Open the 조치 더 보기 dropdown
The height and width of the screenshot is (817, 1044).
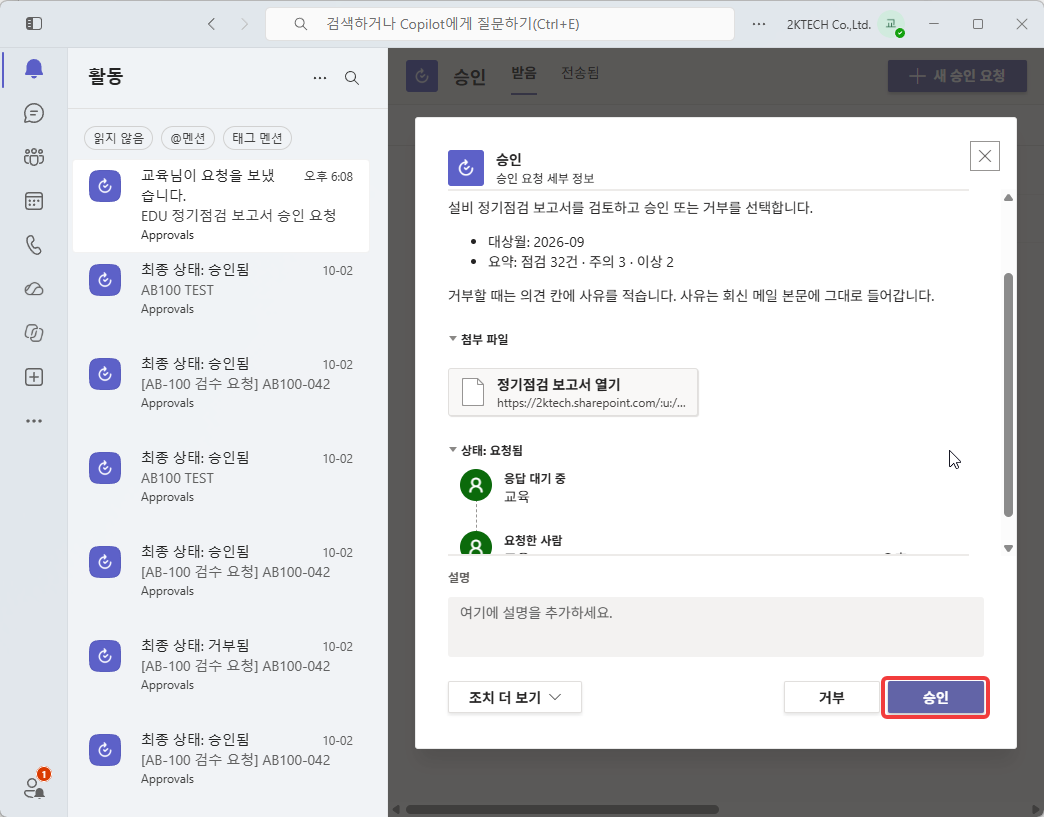(x=515, y=697)
